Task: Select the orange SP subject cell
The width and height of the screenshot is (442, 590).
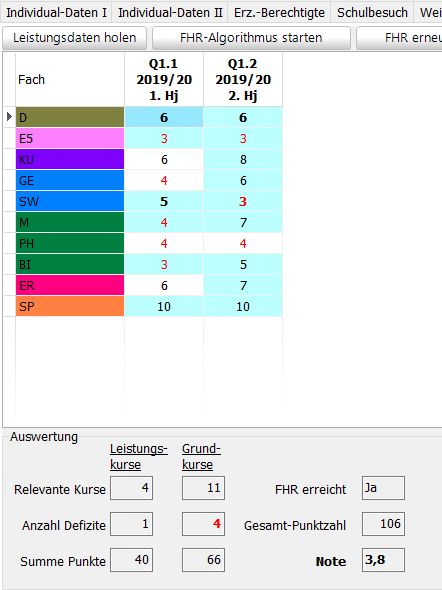Action: [x=70, y=306]
